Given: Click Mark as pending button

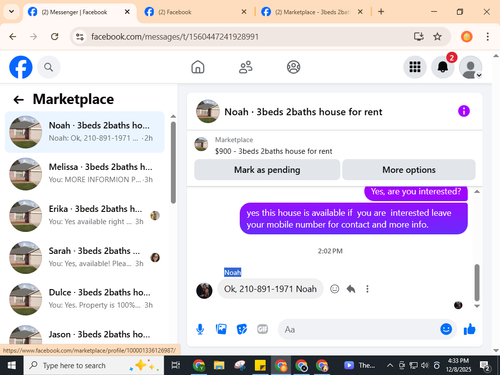Looking at the screenshot, I should click(x=267, y=170).
